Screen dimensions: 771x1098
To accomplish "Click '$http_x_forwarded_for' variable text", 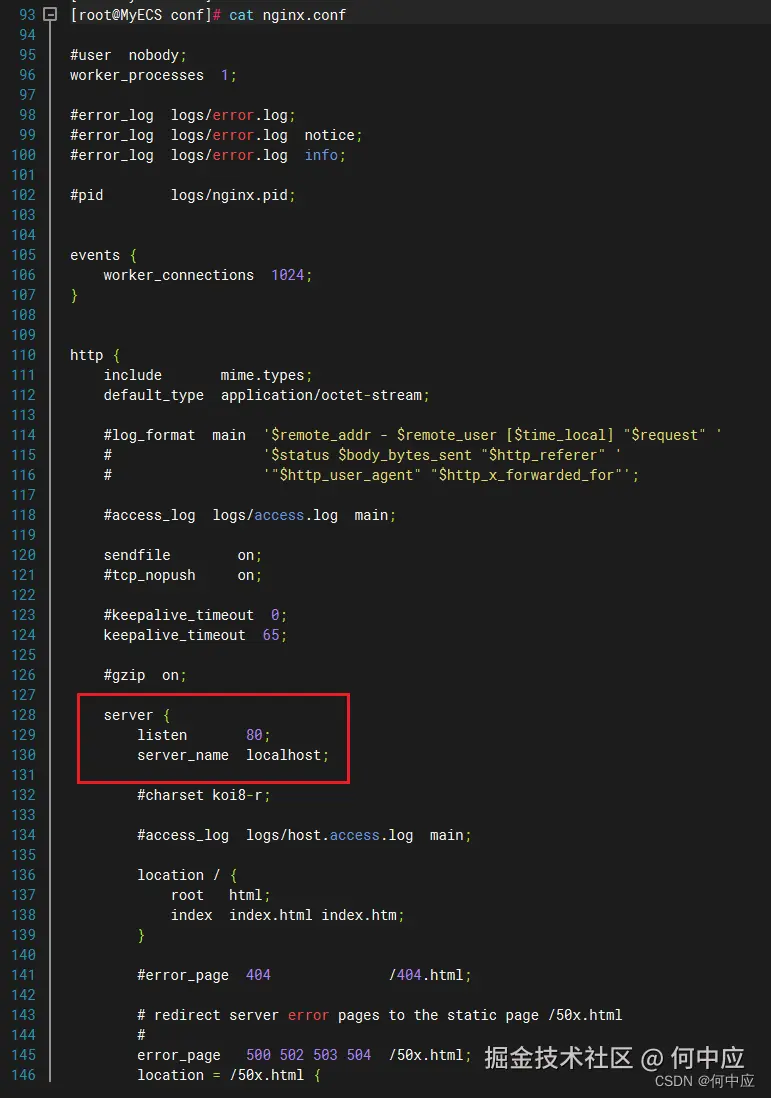I will coord(526,475).
